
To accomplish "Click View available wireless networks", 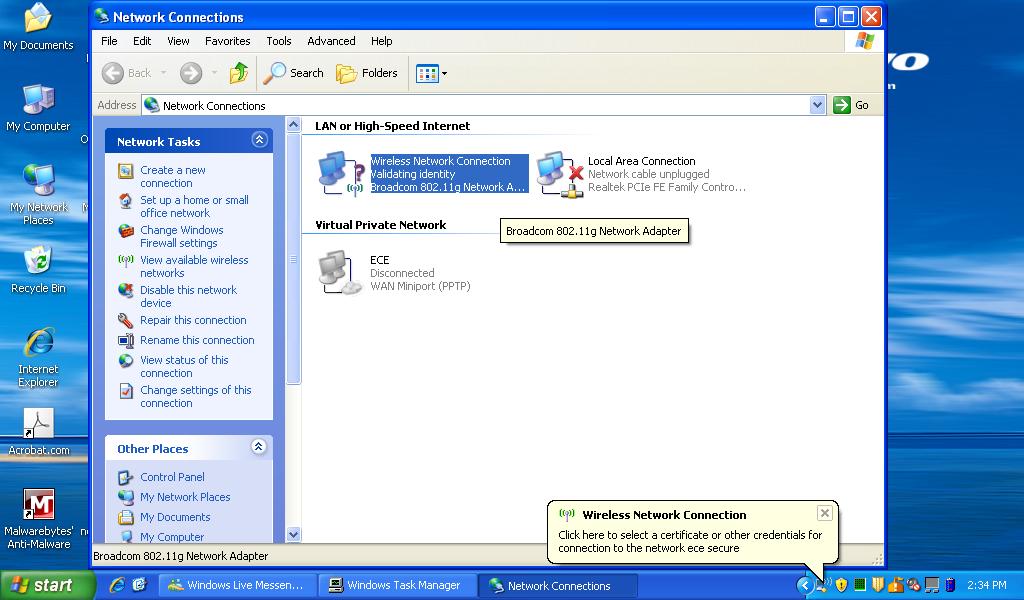I will (194, 266).
